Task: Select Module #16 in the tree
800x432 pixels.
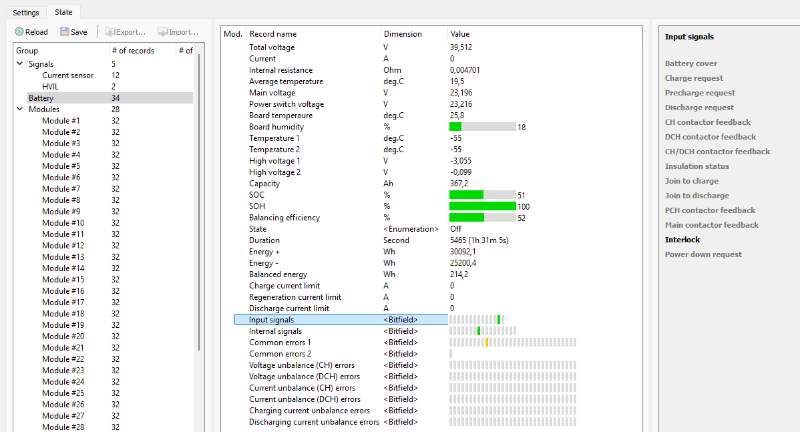Action: (x=63, y=291)
